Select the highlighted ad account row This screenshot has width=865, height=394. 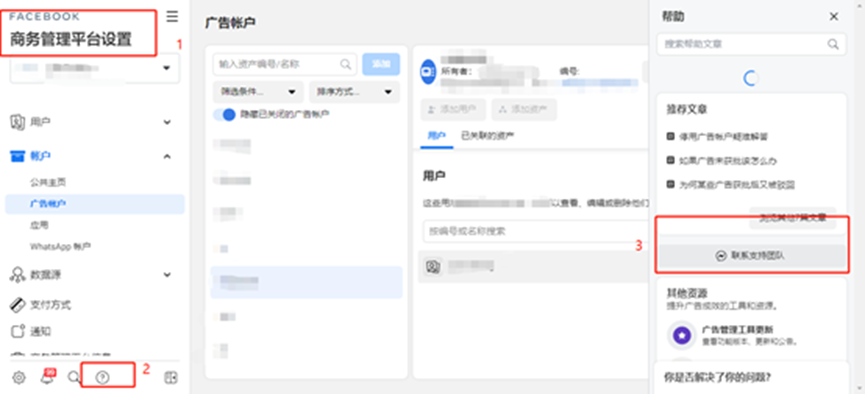coord(306,282)
